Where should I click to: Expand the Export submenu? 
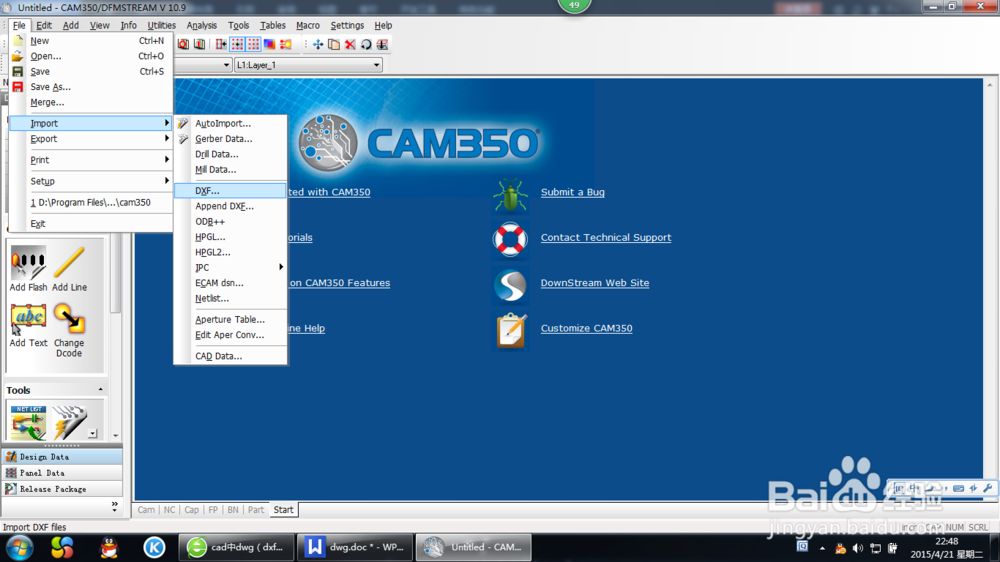(x=91, y=138)
